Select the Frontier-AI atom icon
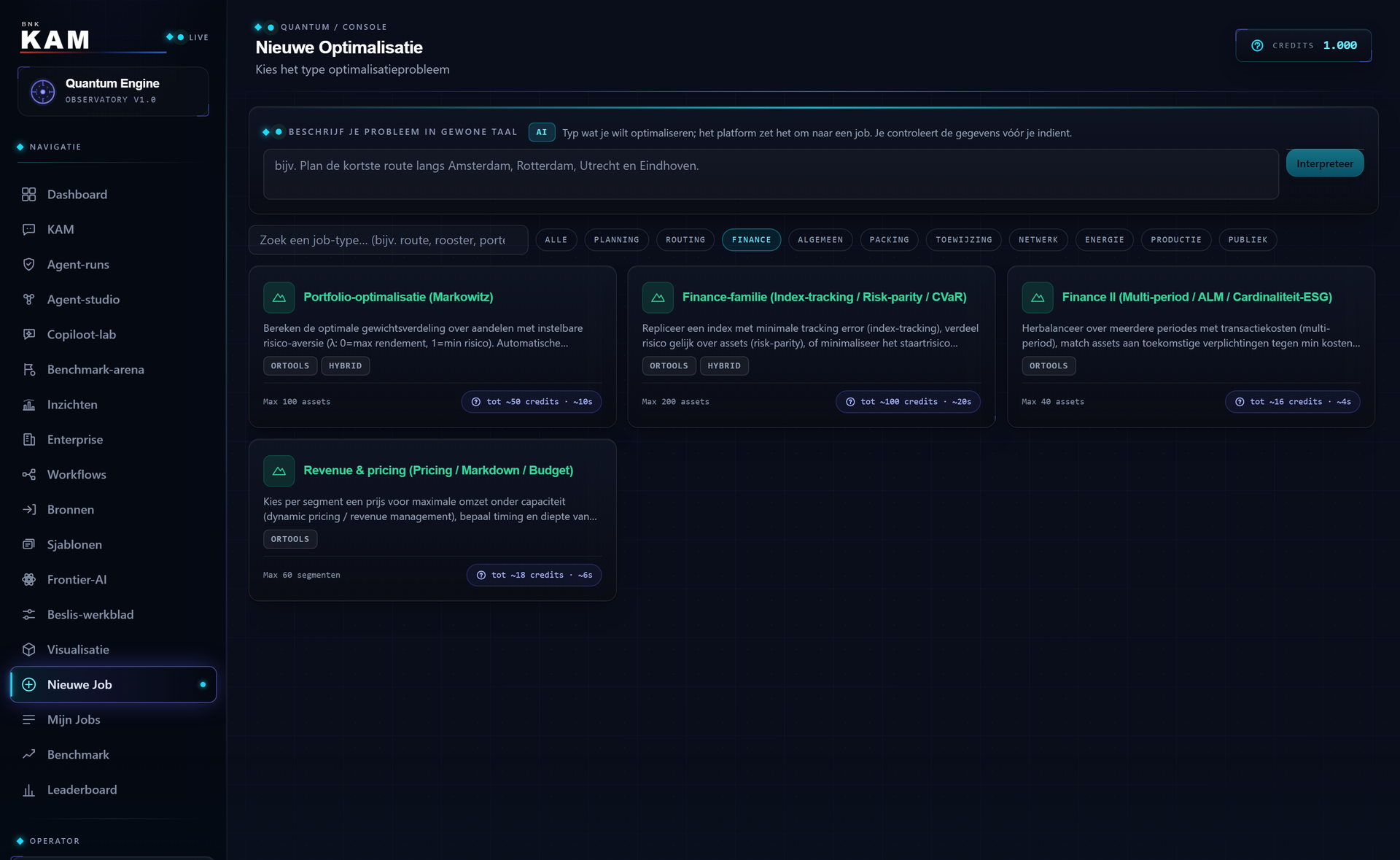This screenshot has height=860, width=1400. click(x=28, y=579)
